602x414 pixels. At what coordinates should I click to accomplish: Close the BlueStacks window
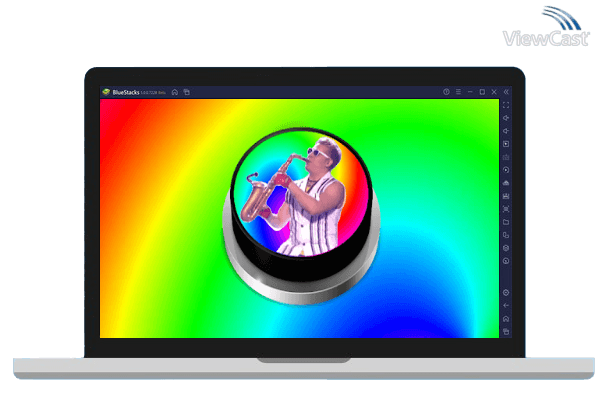(494, 92)
